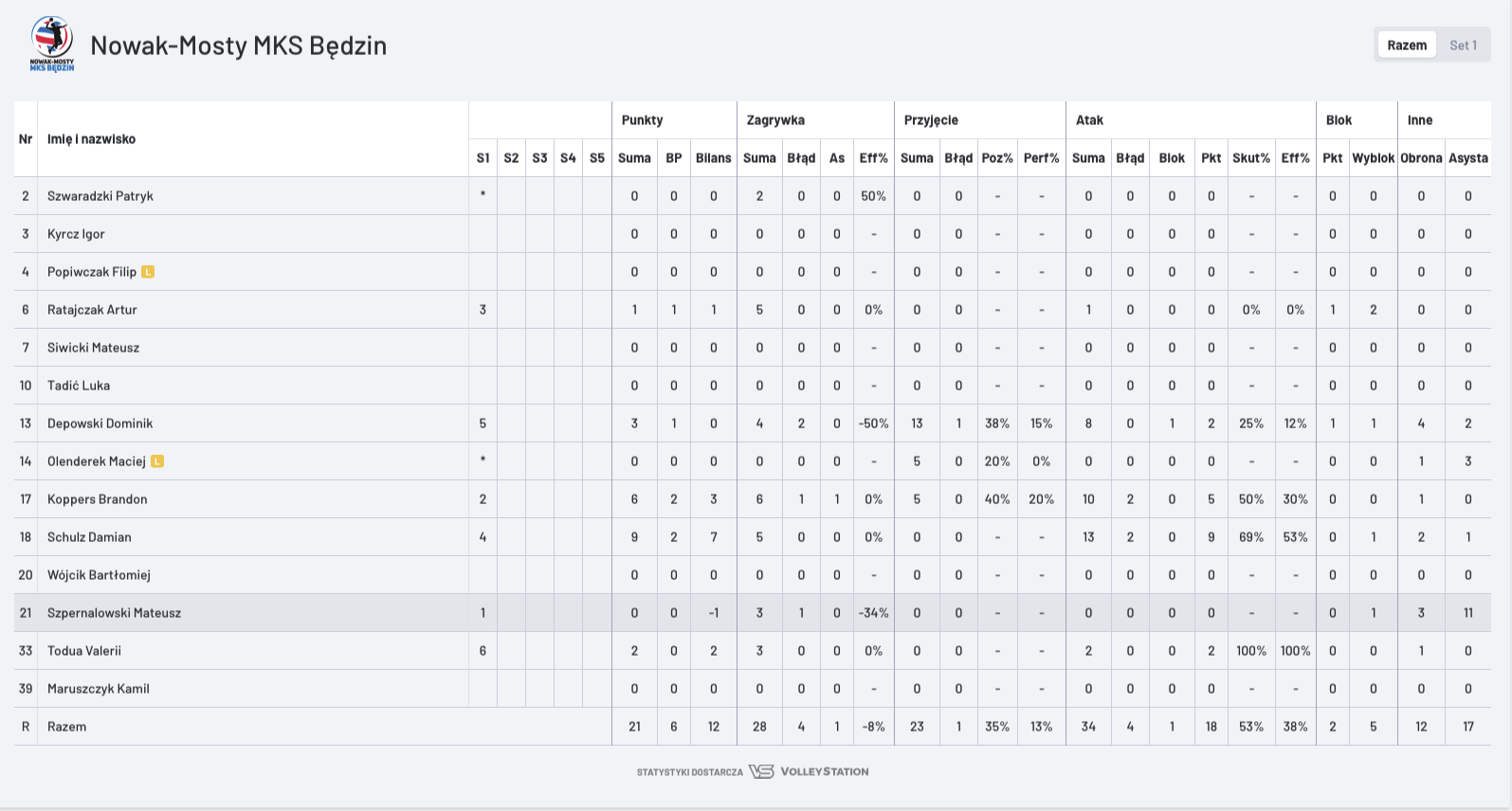Open player Szpernalowski Mateusz's row
This screenshot has height=811, width=1512.
point(114,613)
